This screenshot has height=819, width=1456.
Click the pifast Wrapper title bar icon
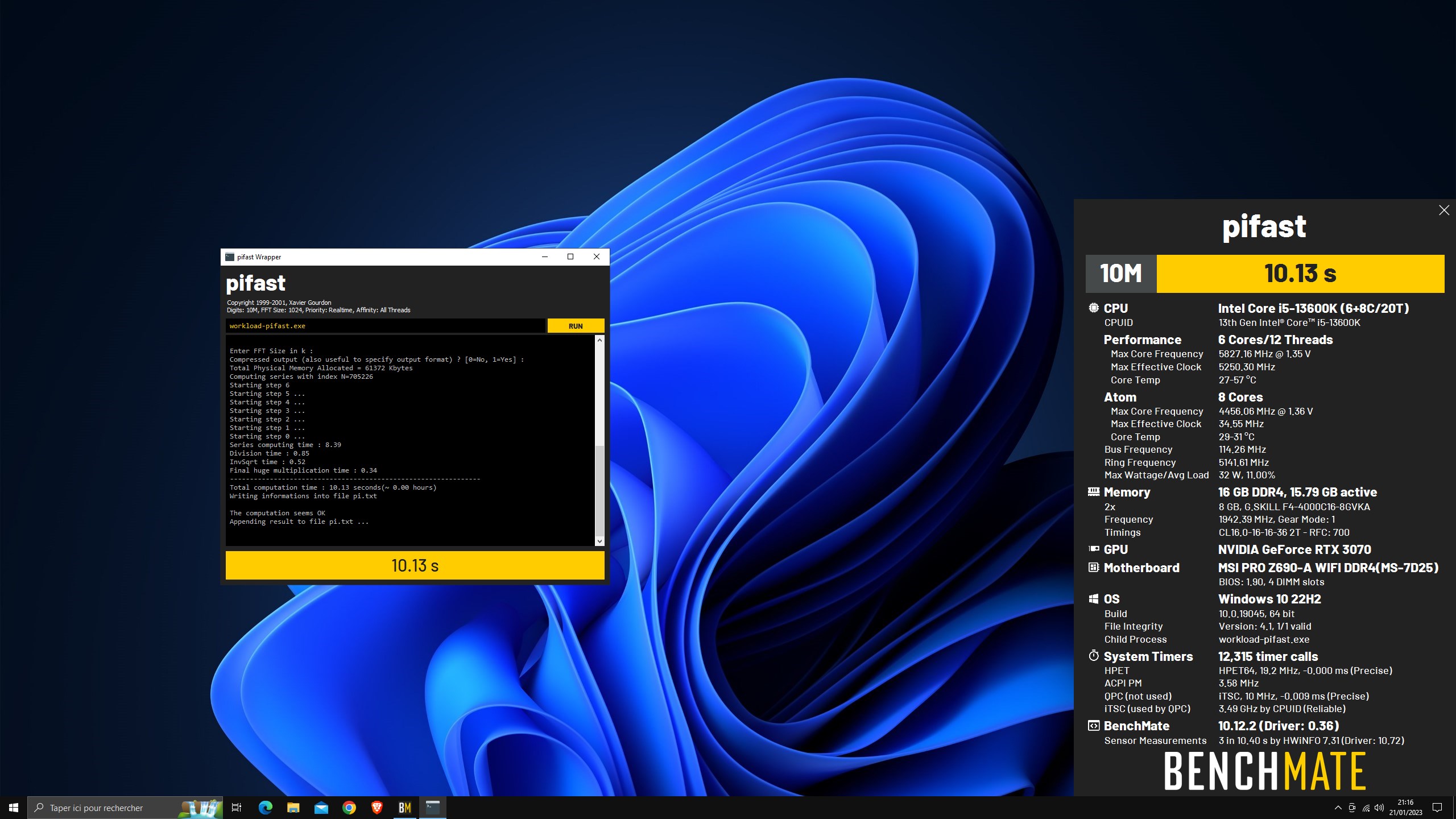click(x=230, y=257)
